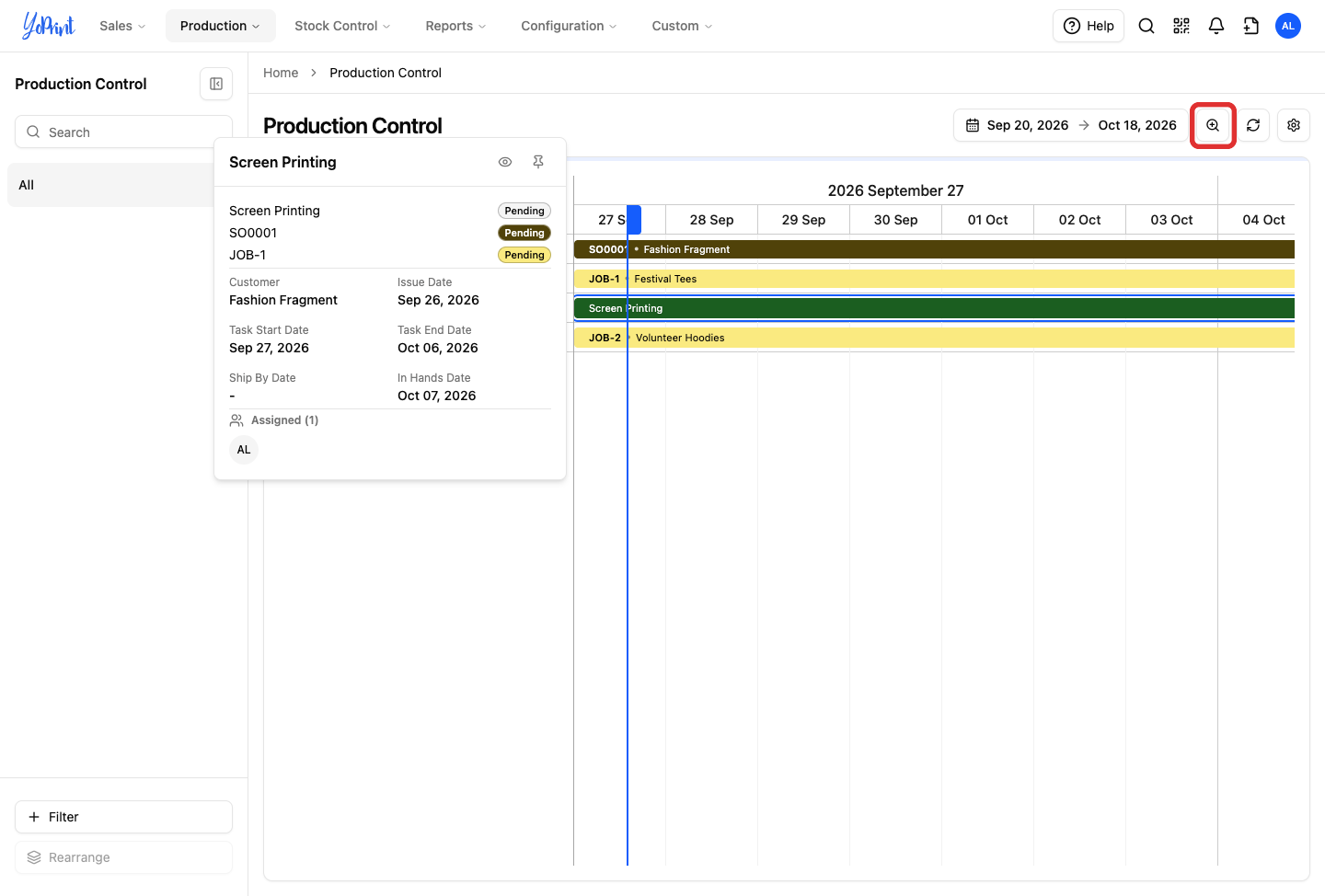Expand the Production menu
1325x896 pixels.
pos(220,26)
